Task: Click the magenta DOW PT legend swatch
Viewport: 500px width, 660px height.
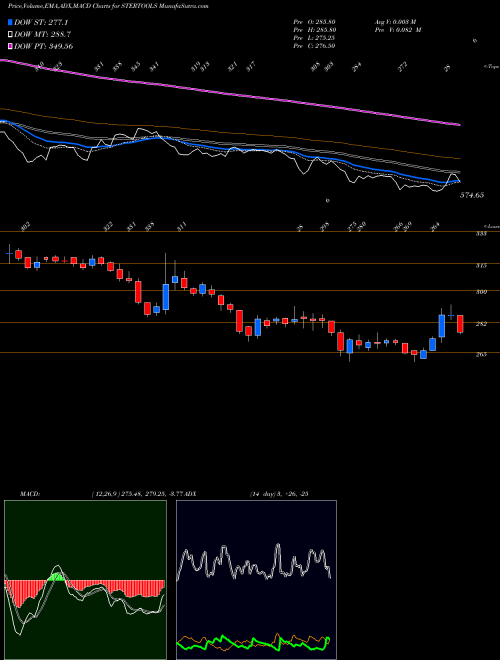Action: [x=11, y=46]
